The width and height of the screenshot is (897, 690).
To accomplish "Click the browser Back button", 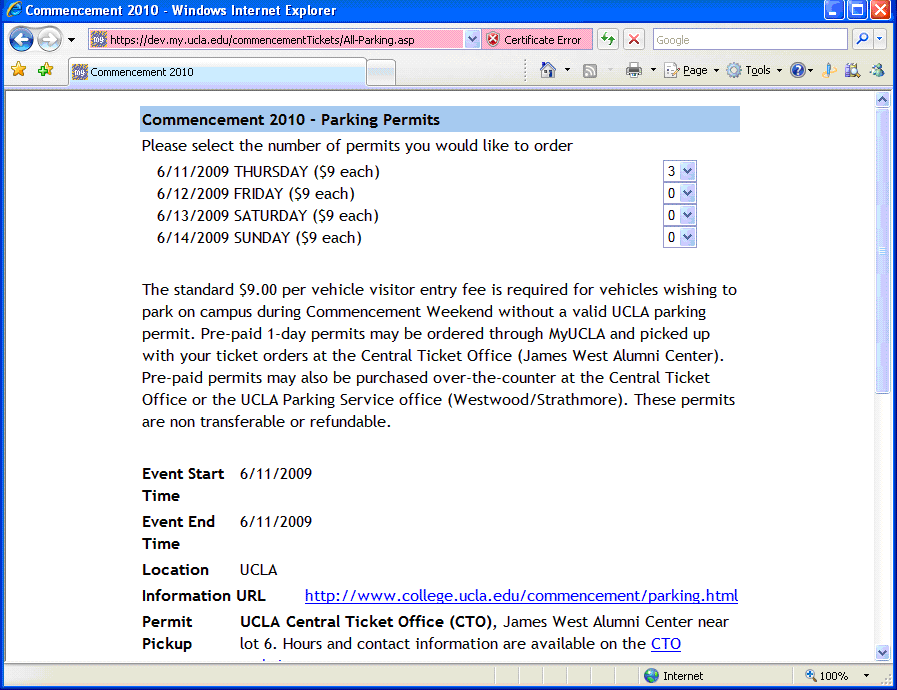I will pyautogui.click(x=21, y=40).
